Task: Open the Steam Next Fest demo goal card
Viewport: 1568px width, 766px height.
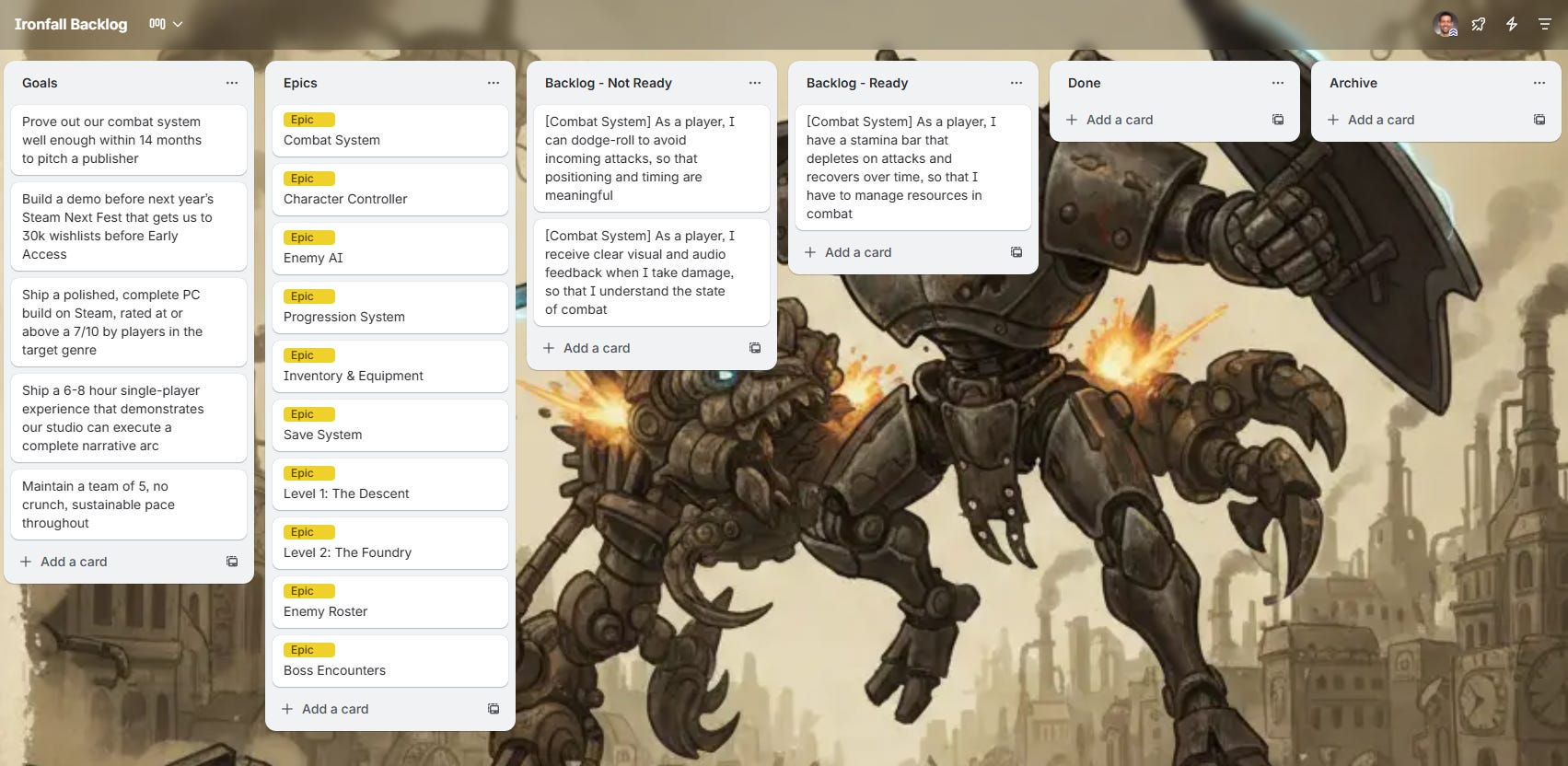Action: [x=129, y=226]
